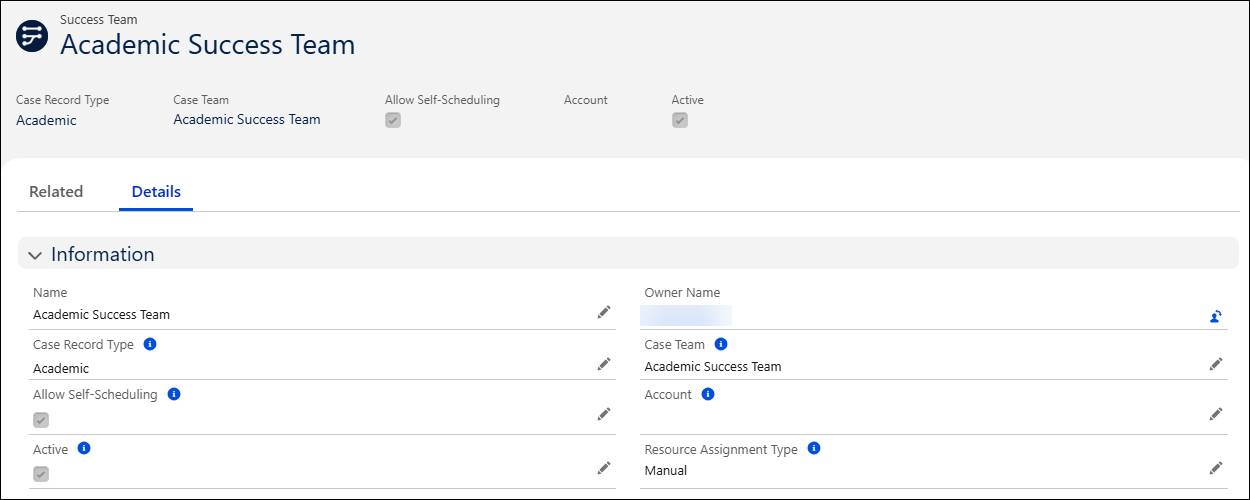Screen dimensions: 1250x500
Task: Open the Academic record type link
Action: click(x=46, y=121)
